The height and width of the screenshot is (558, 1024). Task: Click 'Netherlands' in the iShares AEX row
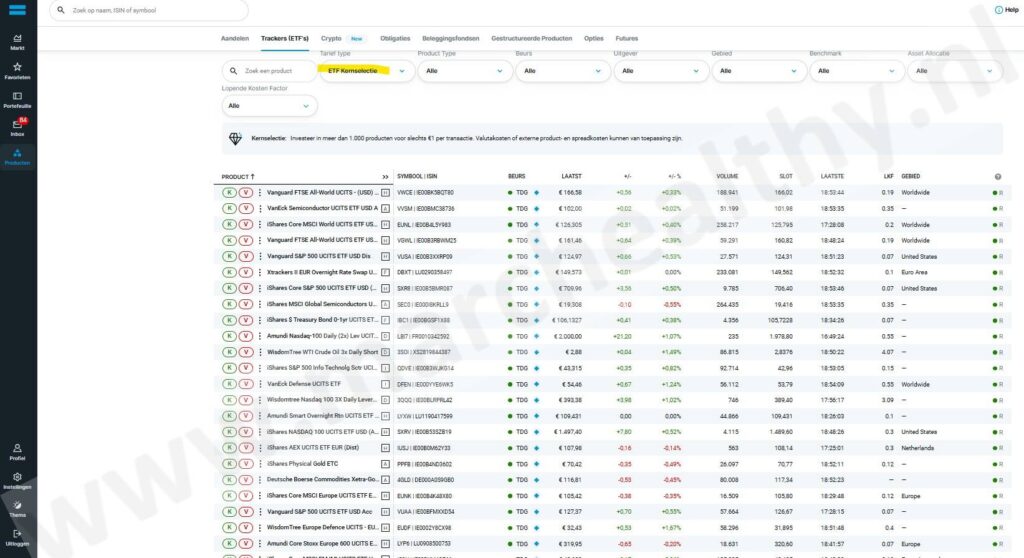point(918,448)
